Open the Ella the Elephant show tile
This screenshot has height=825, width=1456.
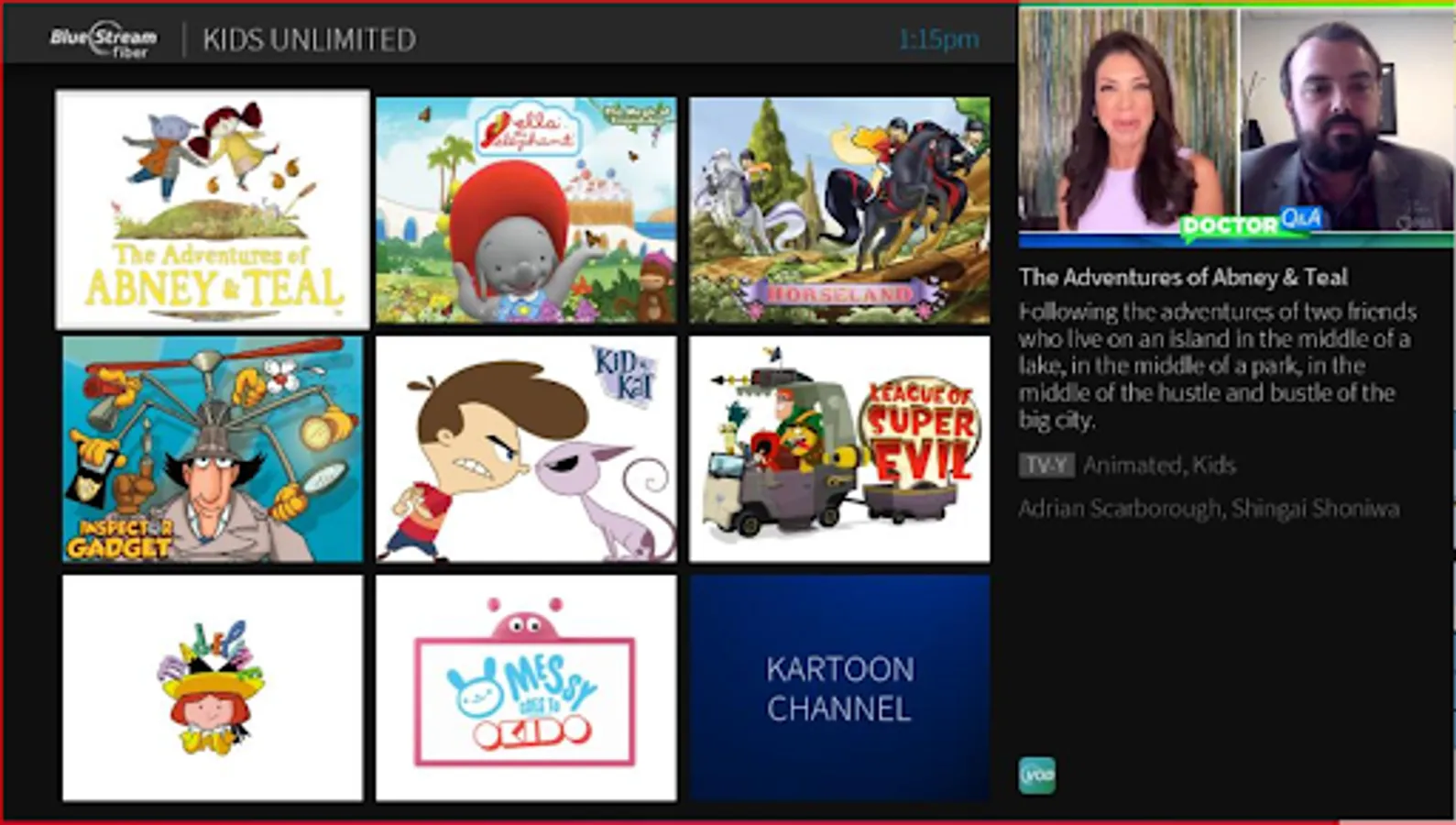(x=526, y=210)
